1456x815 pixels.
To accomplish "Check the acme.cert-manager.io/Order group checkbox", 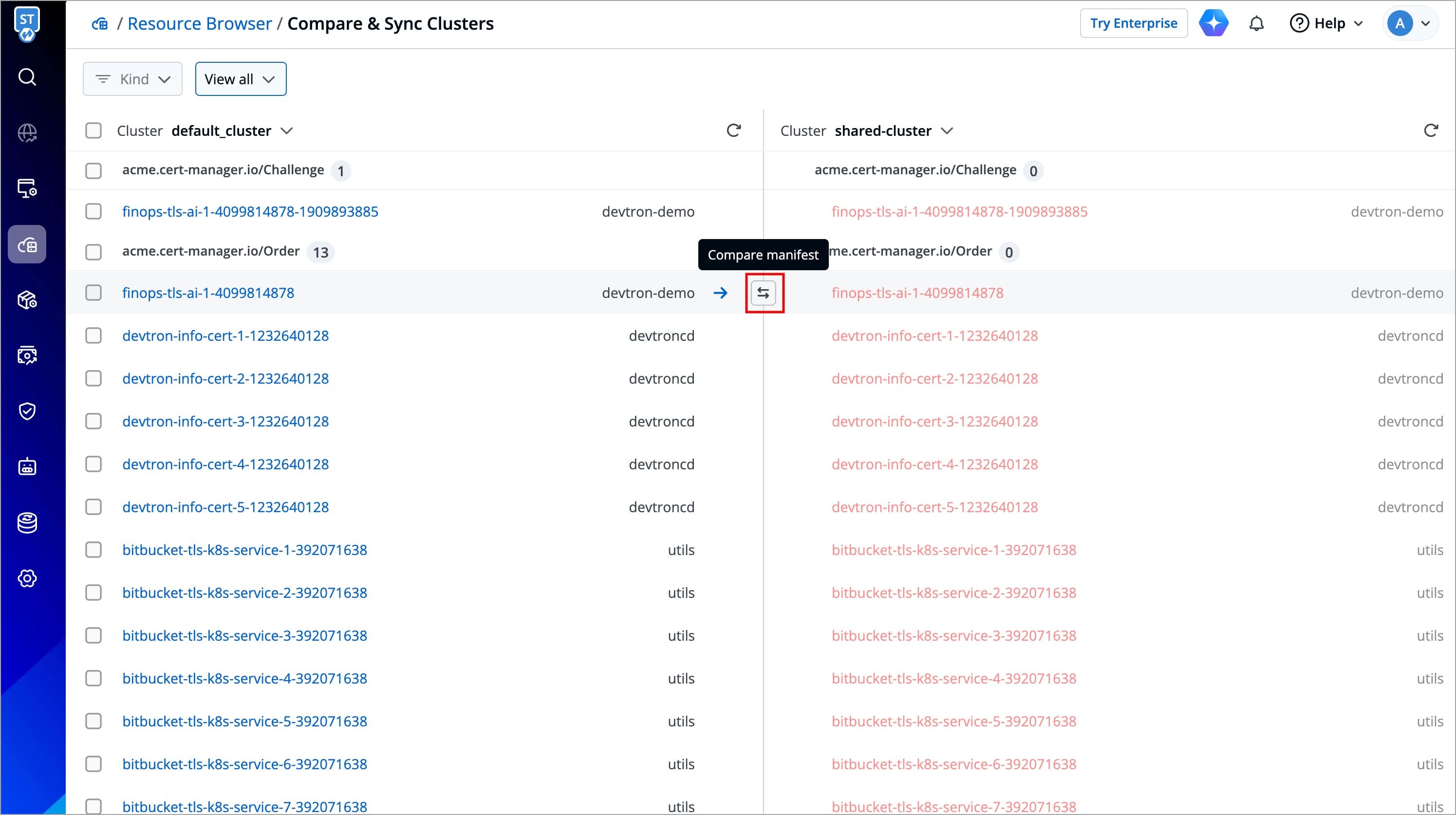I will click(93, 252).
